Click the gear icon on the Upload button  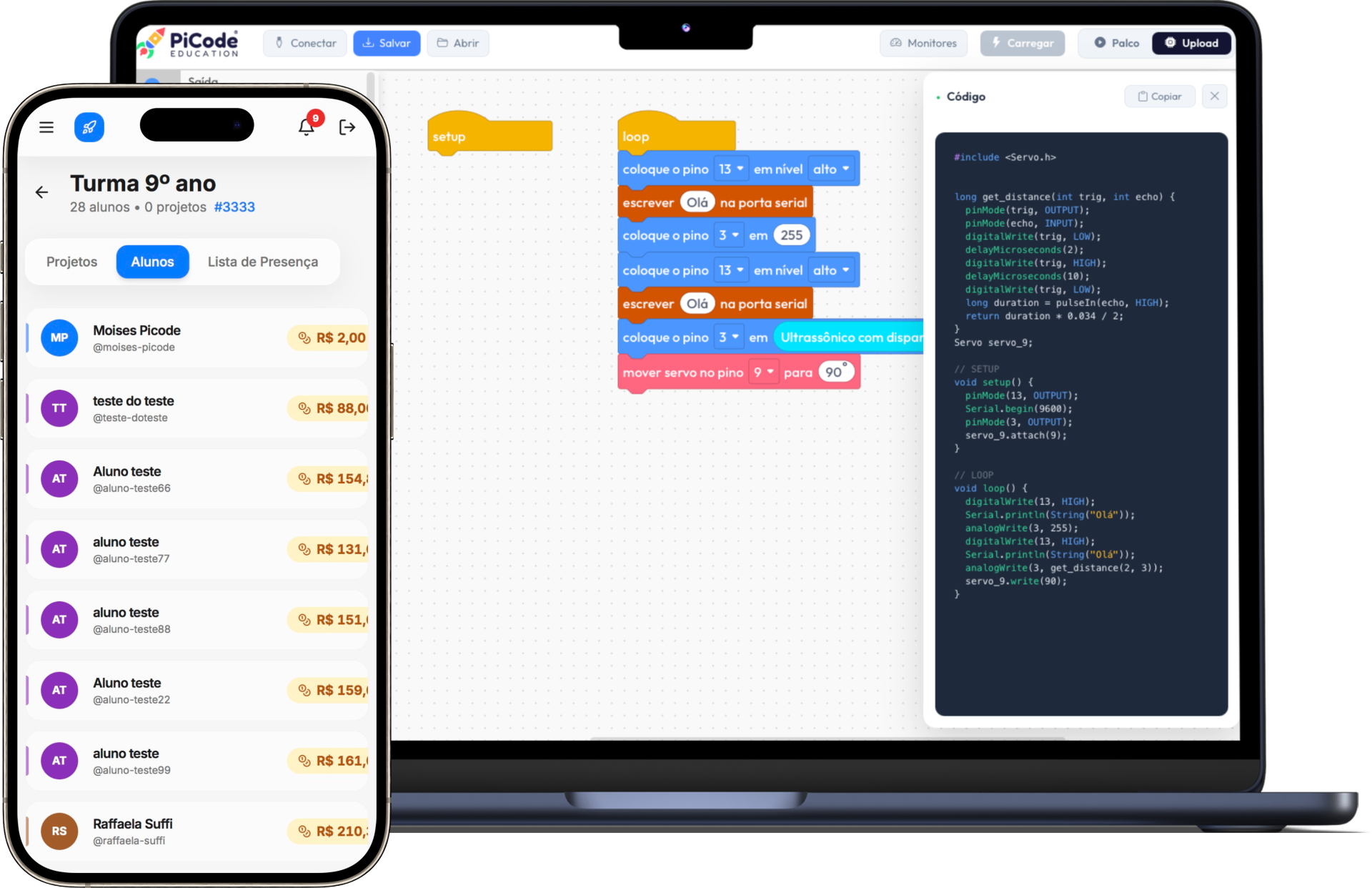coord(1169,43)
